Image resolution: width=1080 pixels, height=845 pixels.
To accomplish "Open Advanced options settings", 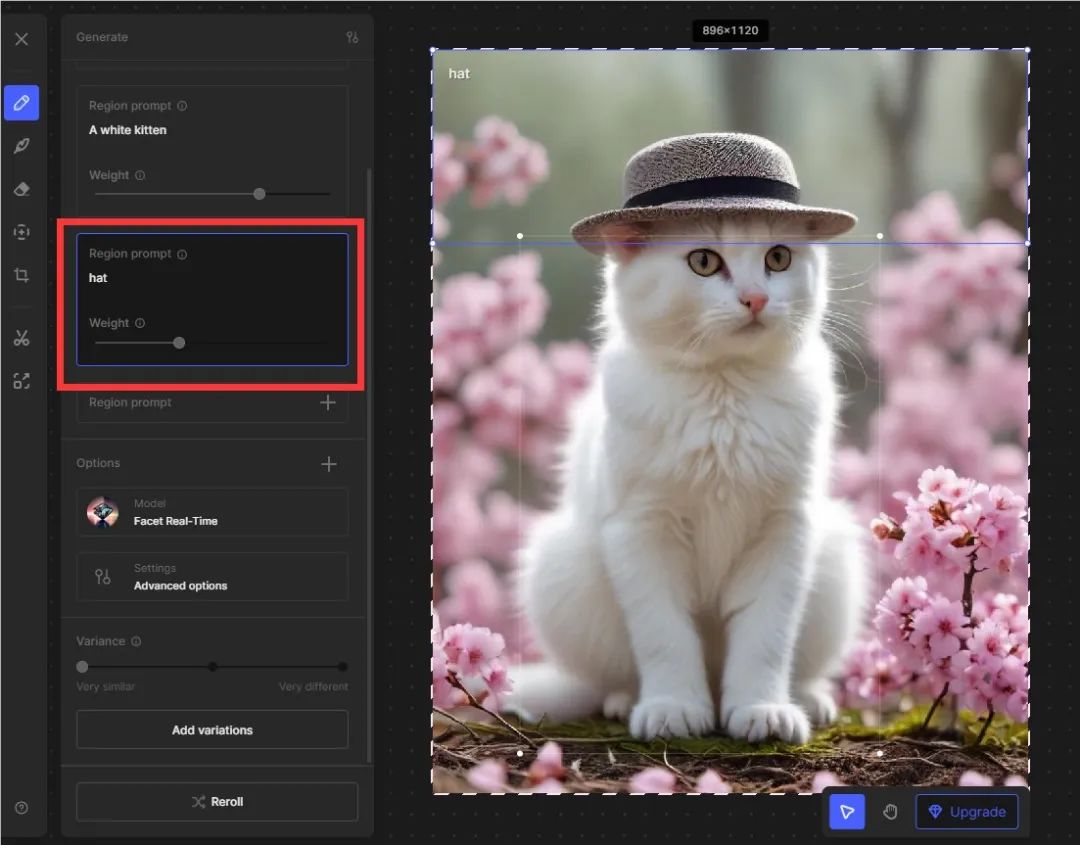I will [x=212, y=577].
